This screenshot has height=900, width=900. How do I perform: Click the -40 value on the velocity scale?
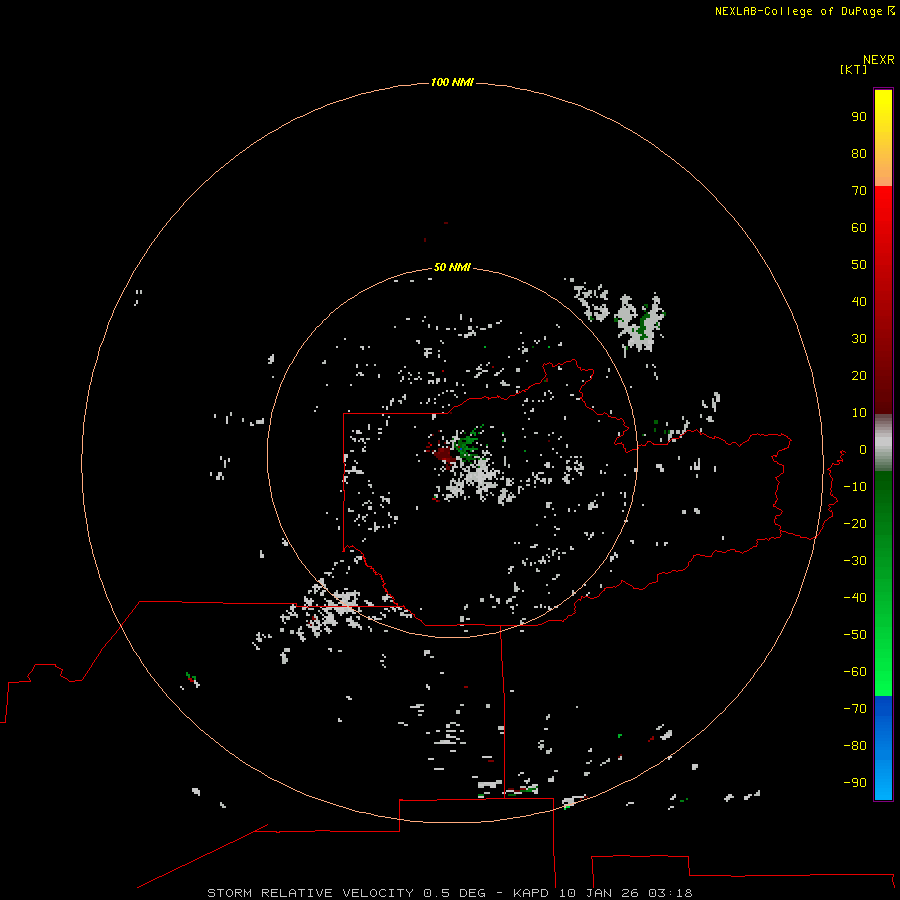pyautogui.click(x=855, y=598)
